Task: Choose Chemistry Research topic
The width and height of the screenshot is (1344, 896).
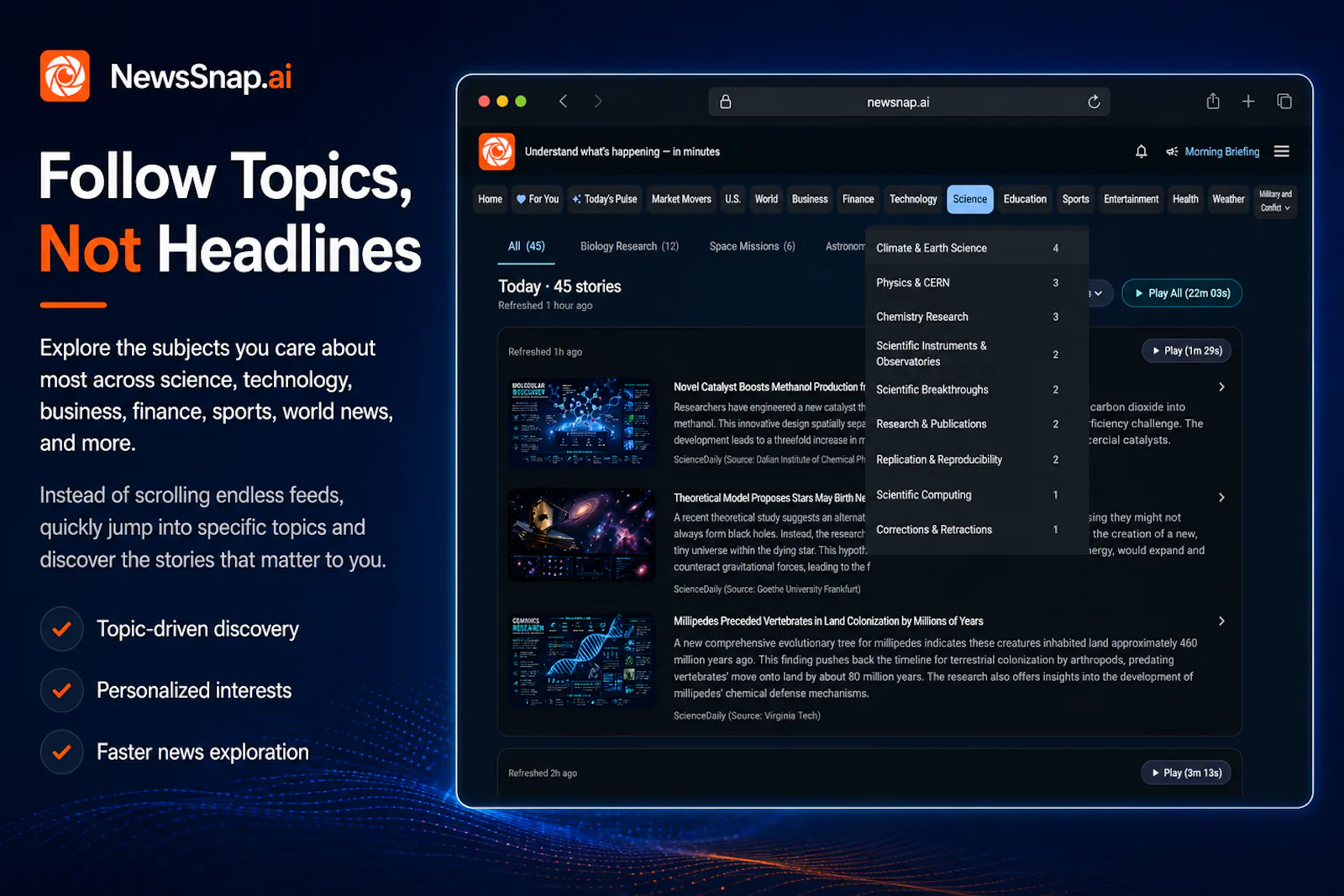Action: click(977, 317)
